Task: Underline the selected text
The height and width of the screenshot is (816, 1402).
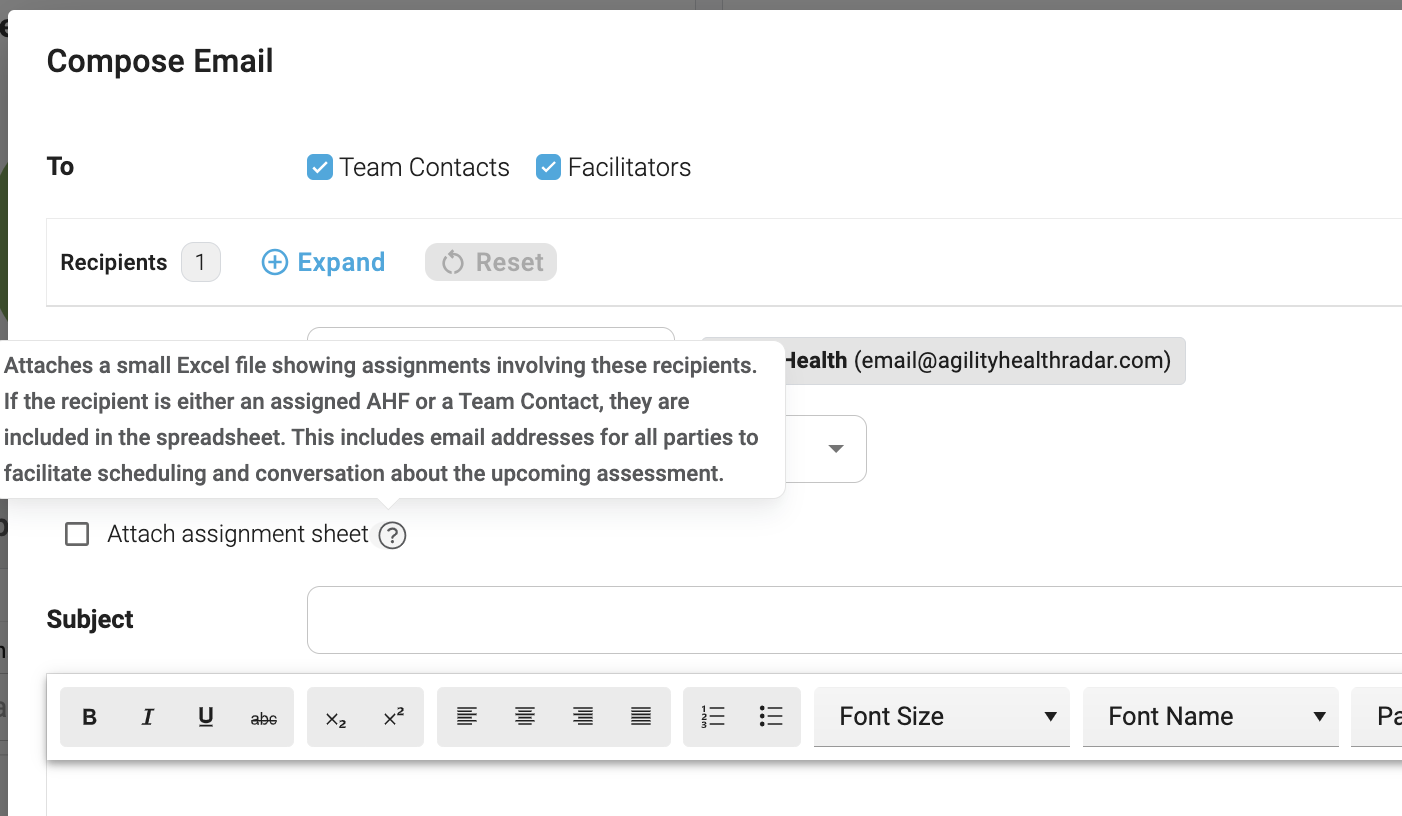Action: point(206,717)
